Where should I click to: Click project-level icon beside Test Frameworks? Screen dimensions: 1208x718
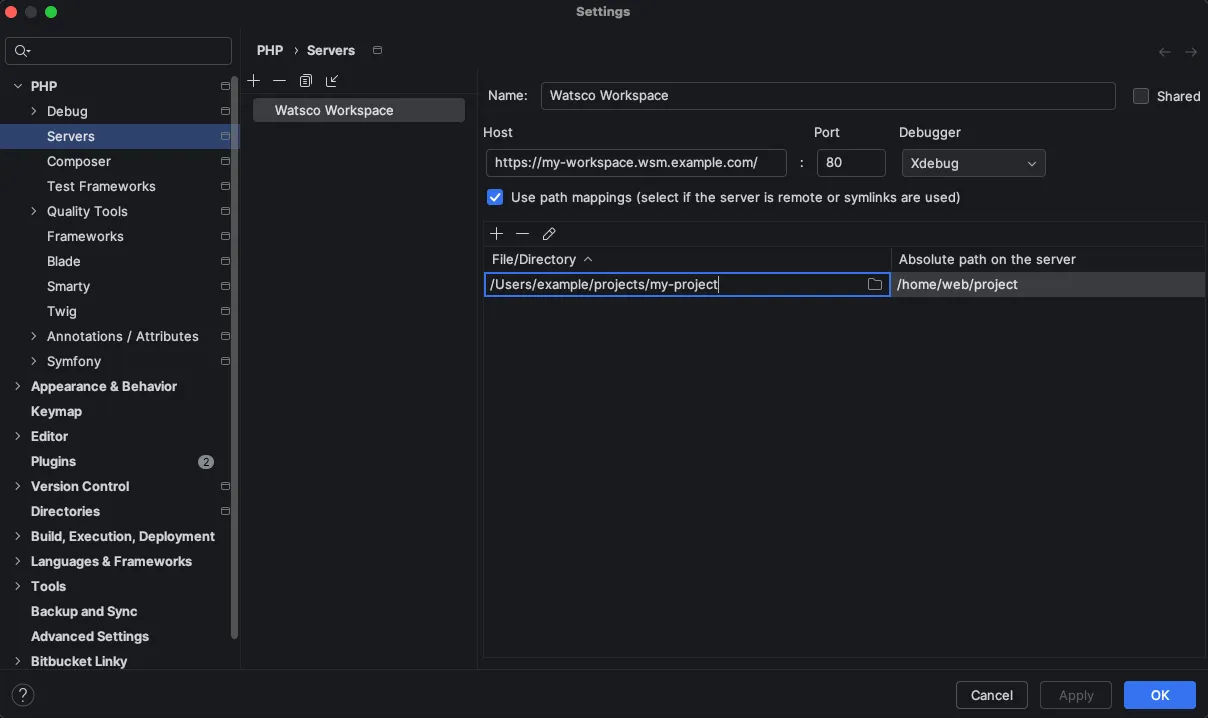tap(225, 186)
